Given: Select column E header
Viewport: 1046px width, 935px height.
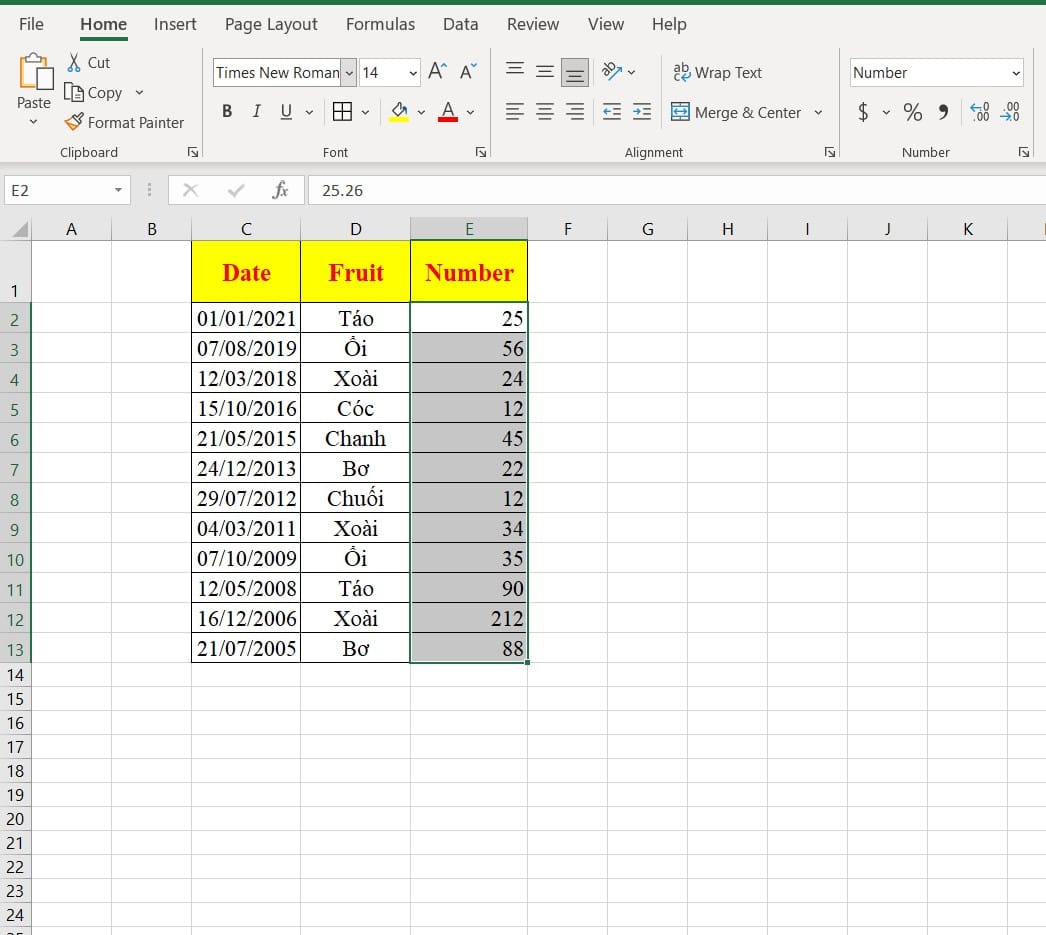Looking at the screenshot, I should pos(469,229).
